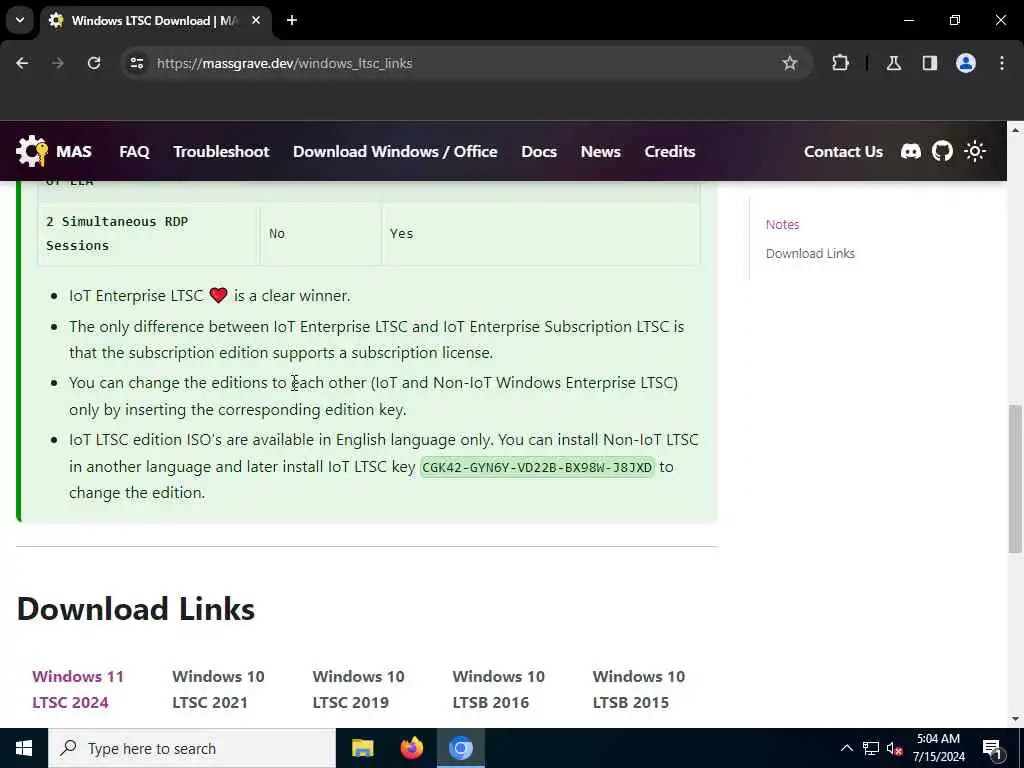
Task: Open the Extensions puzzle icon
Action: click(840, 63)
